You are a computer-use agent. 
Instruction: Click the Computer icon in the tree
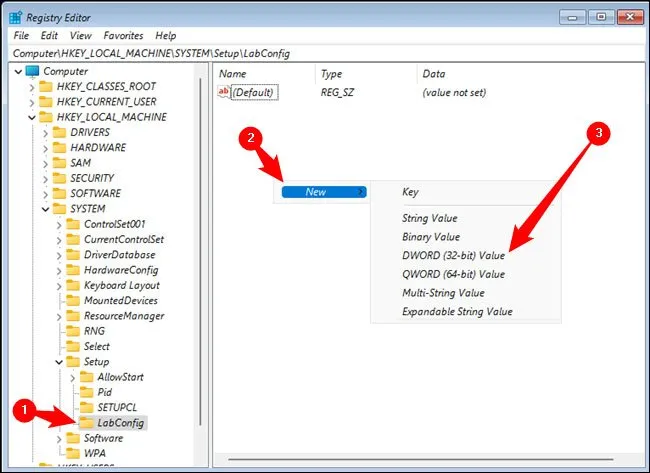pos(32,72)
